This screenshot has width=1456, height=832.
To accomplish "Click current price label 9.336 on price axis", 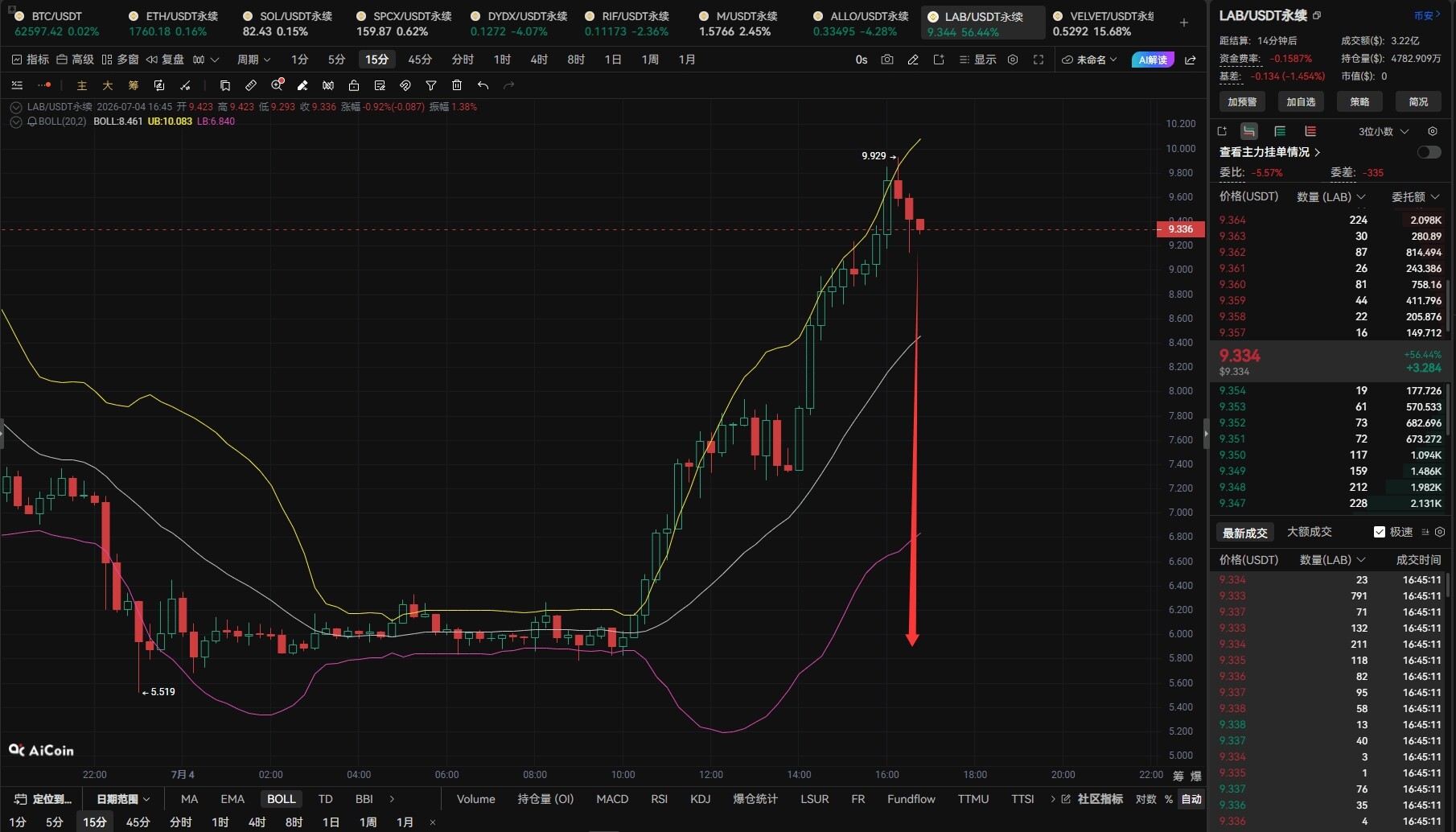I will pyautogui.click(x=1180, y=229).
